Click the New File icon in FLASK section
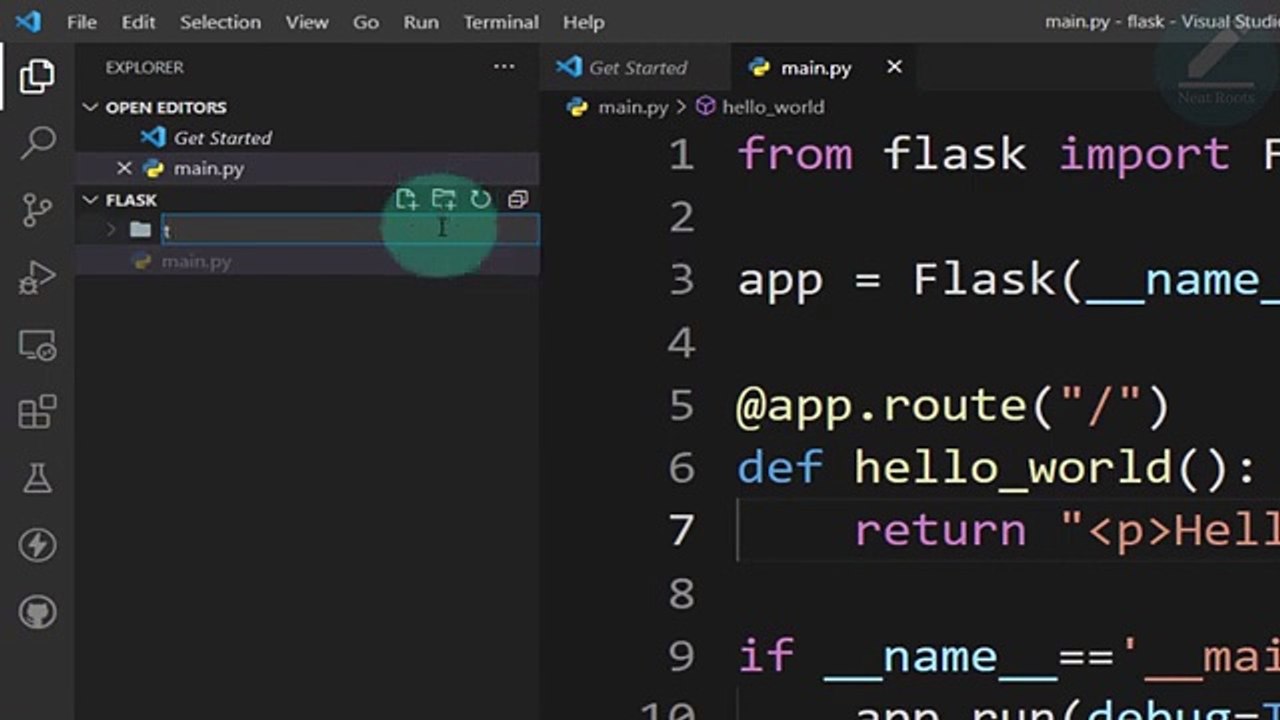 (406, 199)
